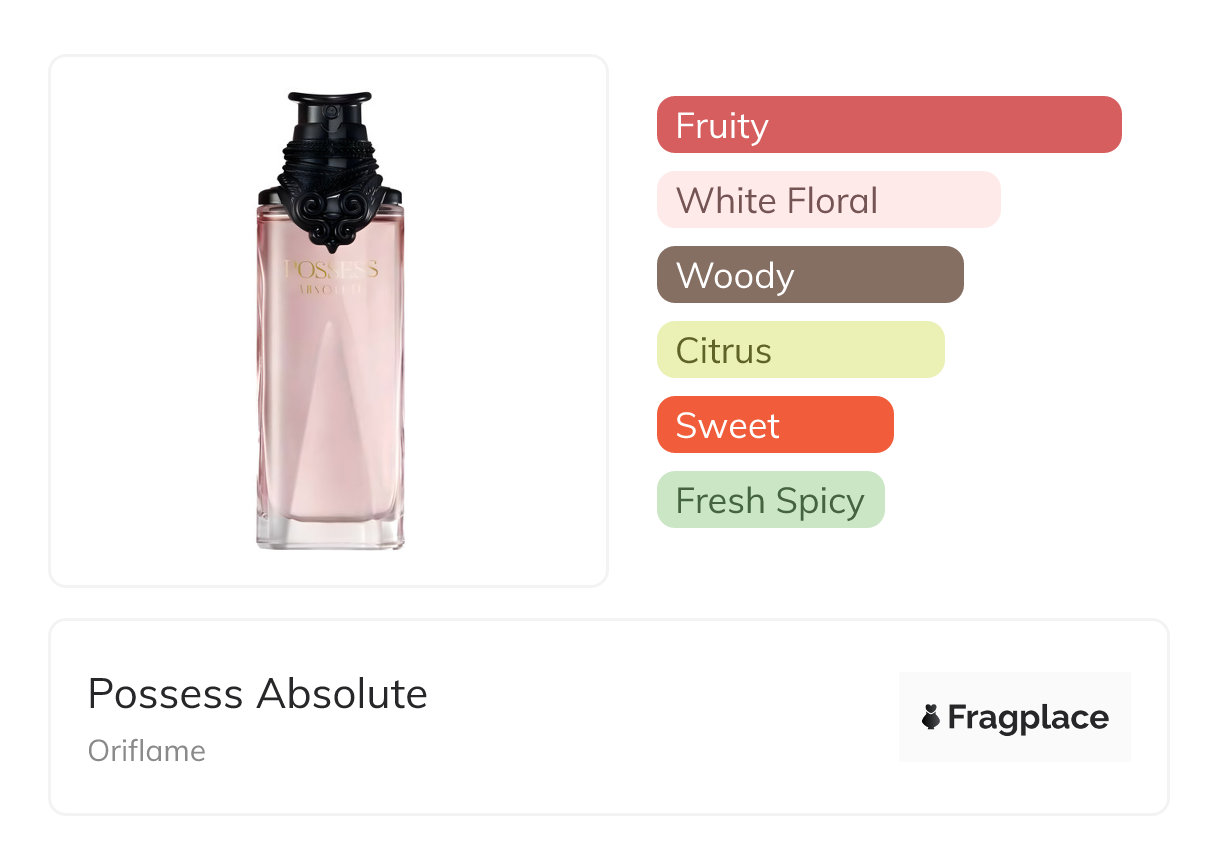This screenshot has width=1218, height=864.
Task: Open the Possess Absolute title
Action: [x=258, y=694]
